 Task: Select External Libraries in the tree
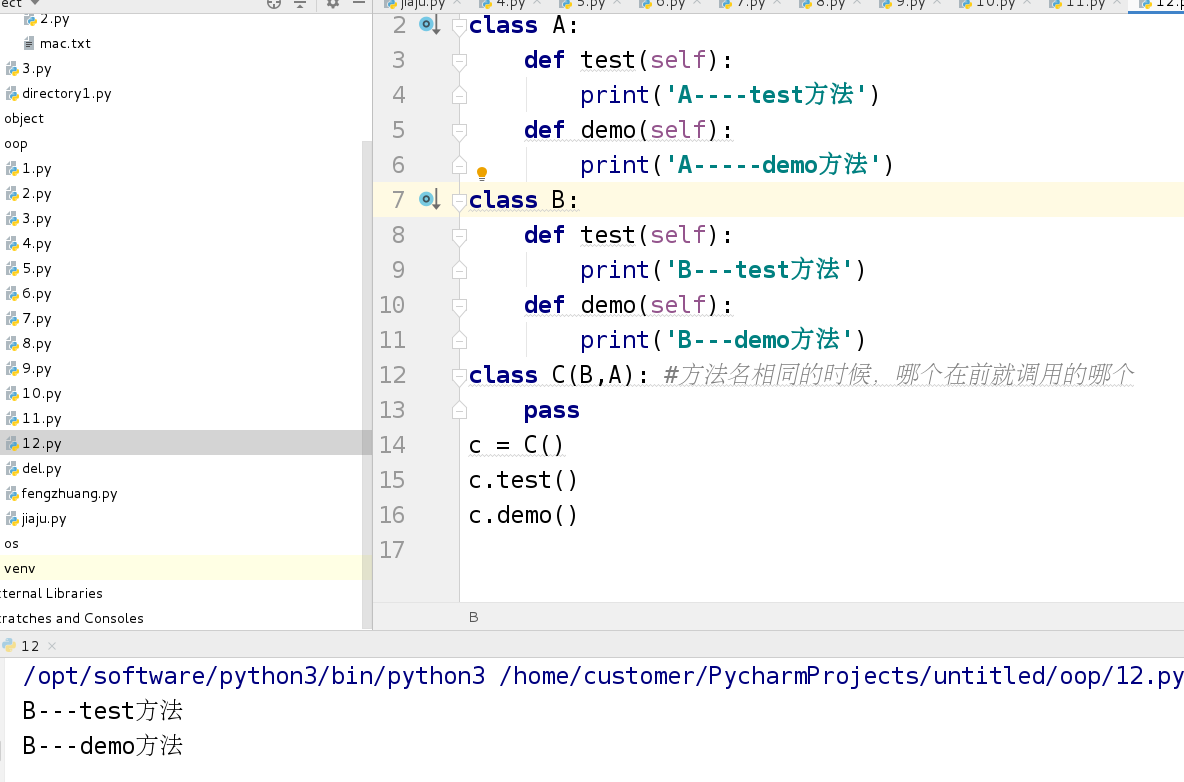tap(51, 593)
